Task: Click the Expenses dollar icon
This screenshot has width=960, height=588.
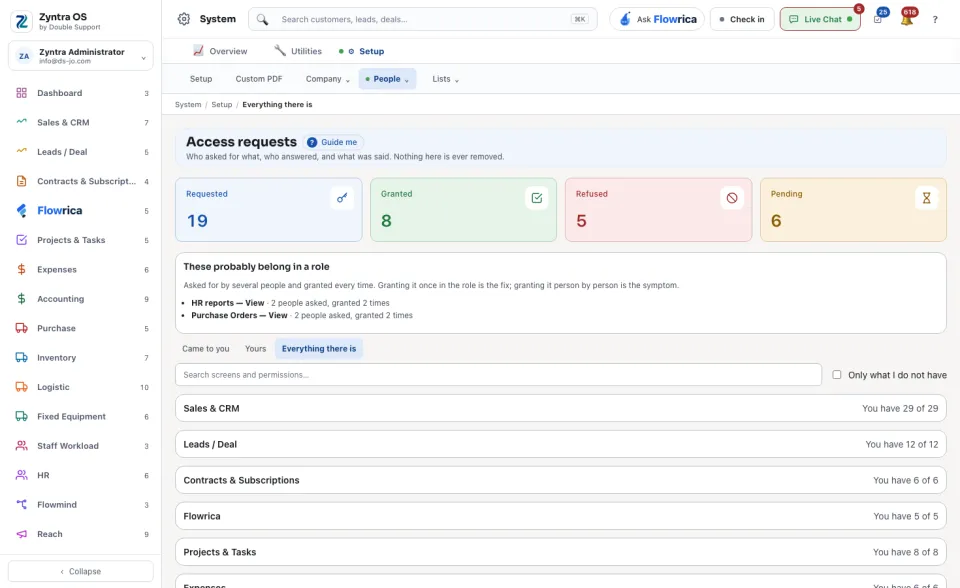Action: 21,269
